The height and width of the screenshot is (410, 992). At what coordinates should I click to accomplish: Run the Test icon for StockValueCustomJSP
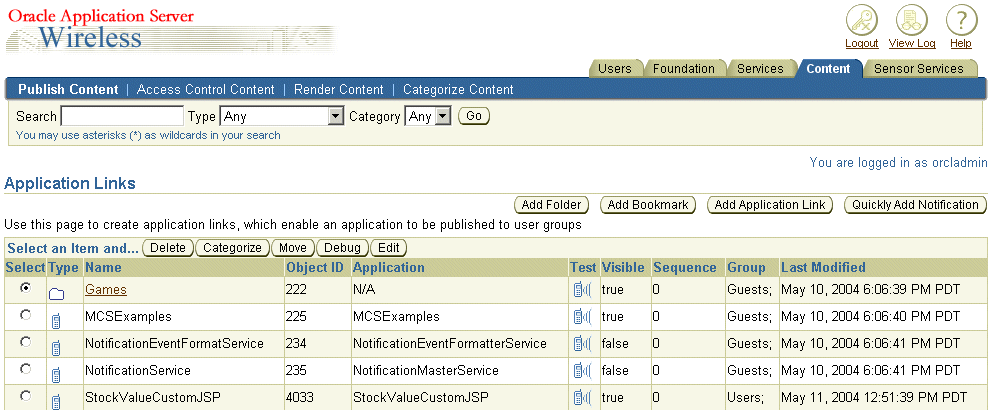pos(582,397)
